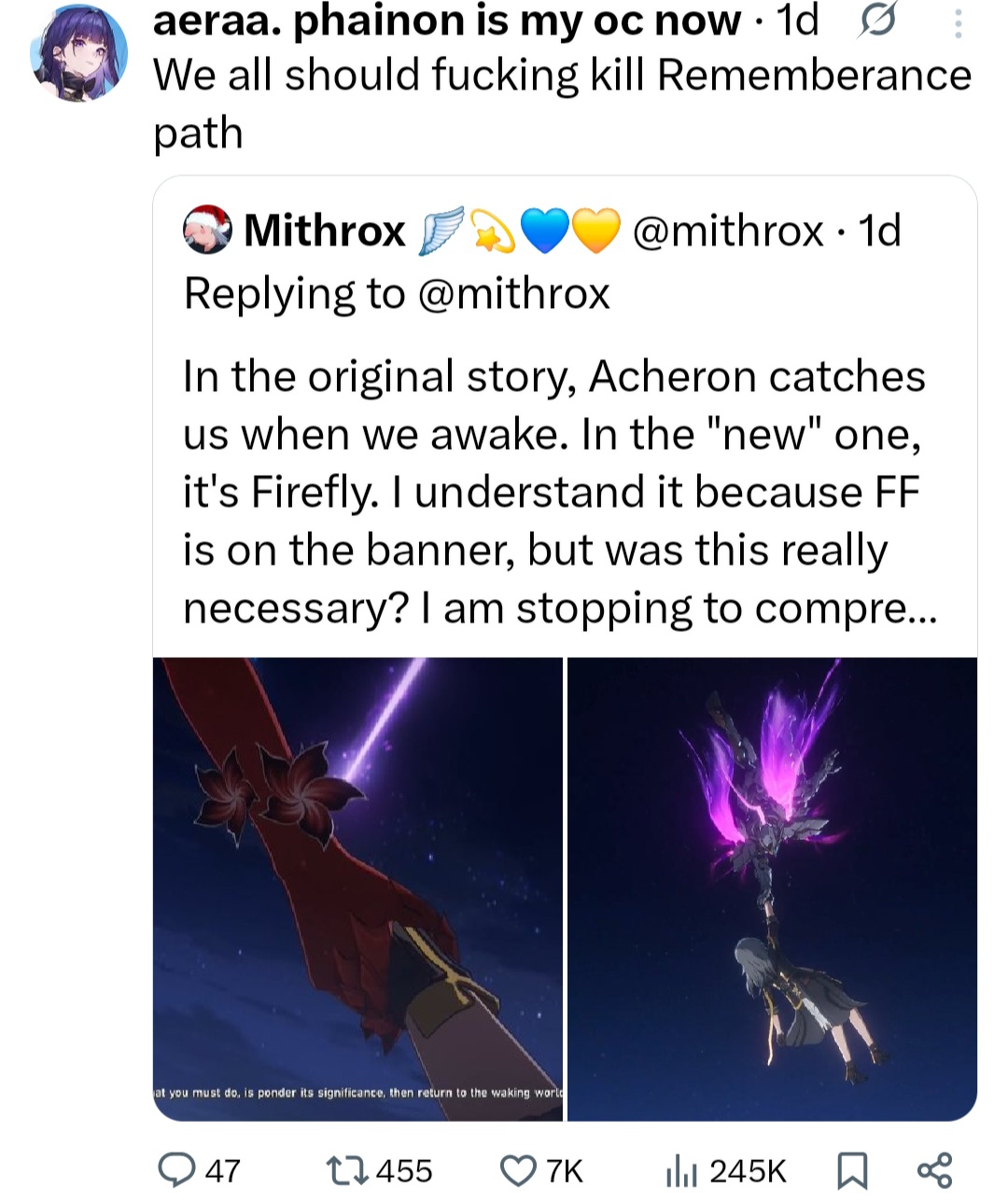This screenshot has width=1008, height=1202.
Task: Open the Mithrox display name
Action: [325, 231]
